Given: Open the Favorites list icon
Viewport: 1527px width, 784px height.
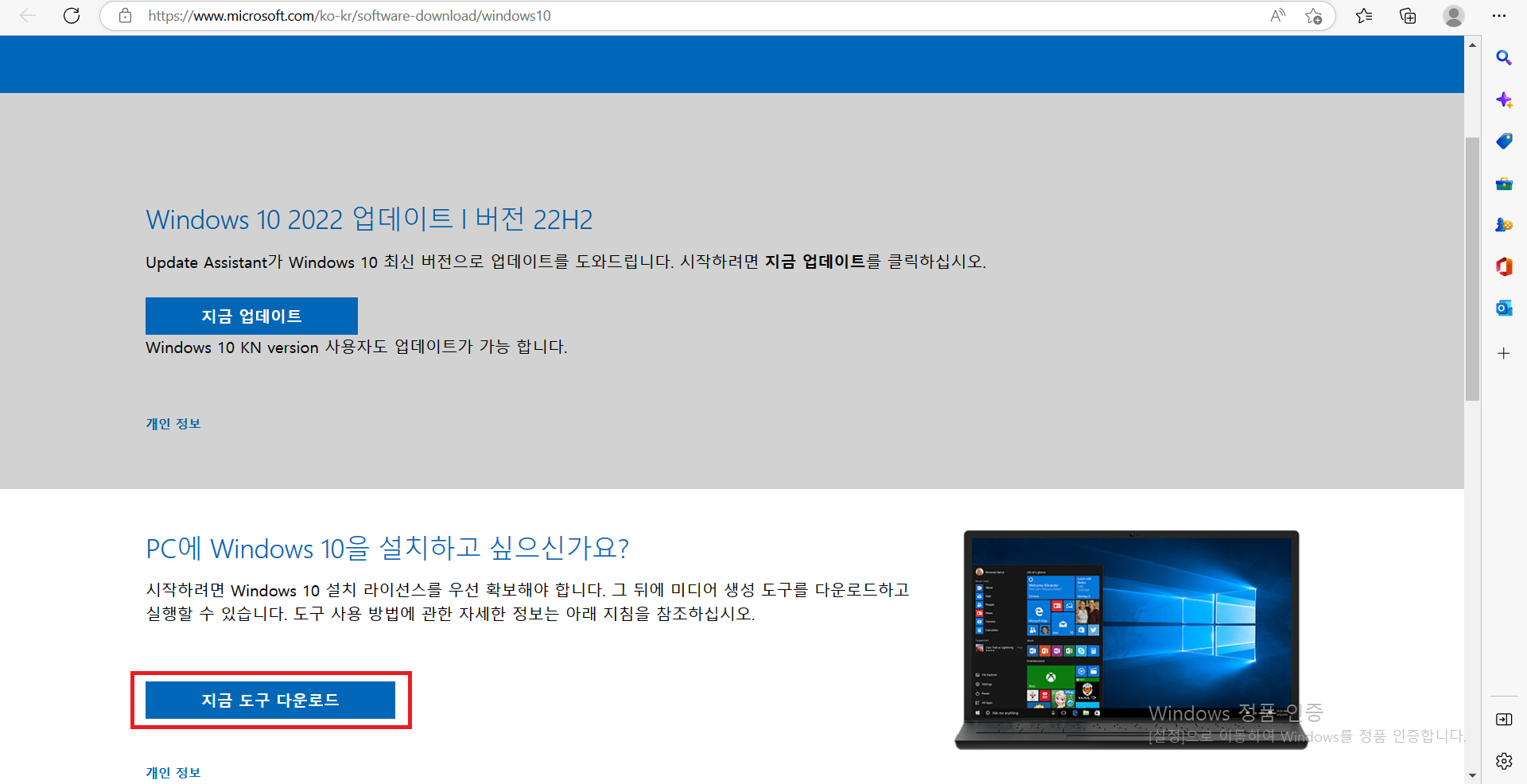Looking at the screenshot, I should pos(1364,16).
